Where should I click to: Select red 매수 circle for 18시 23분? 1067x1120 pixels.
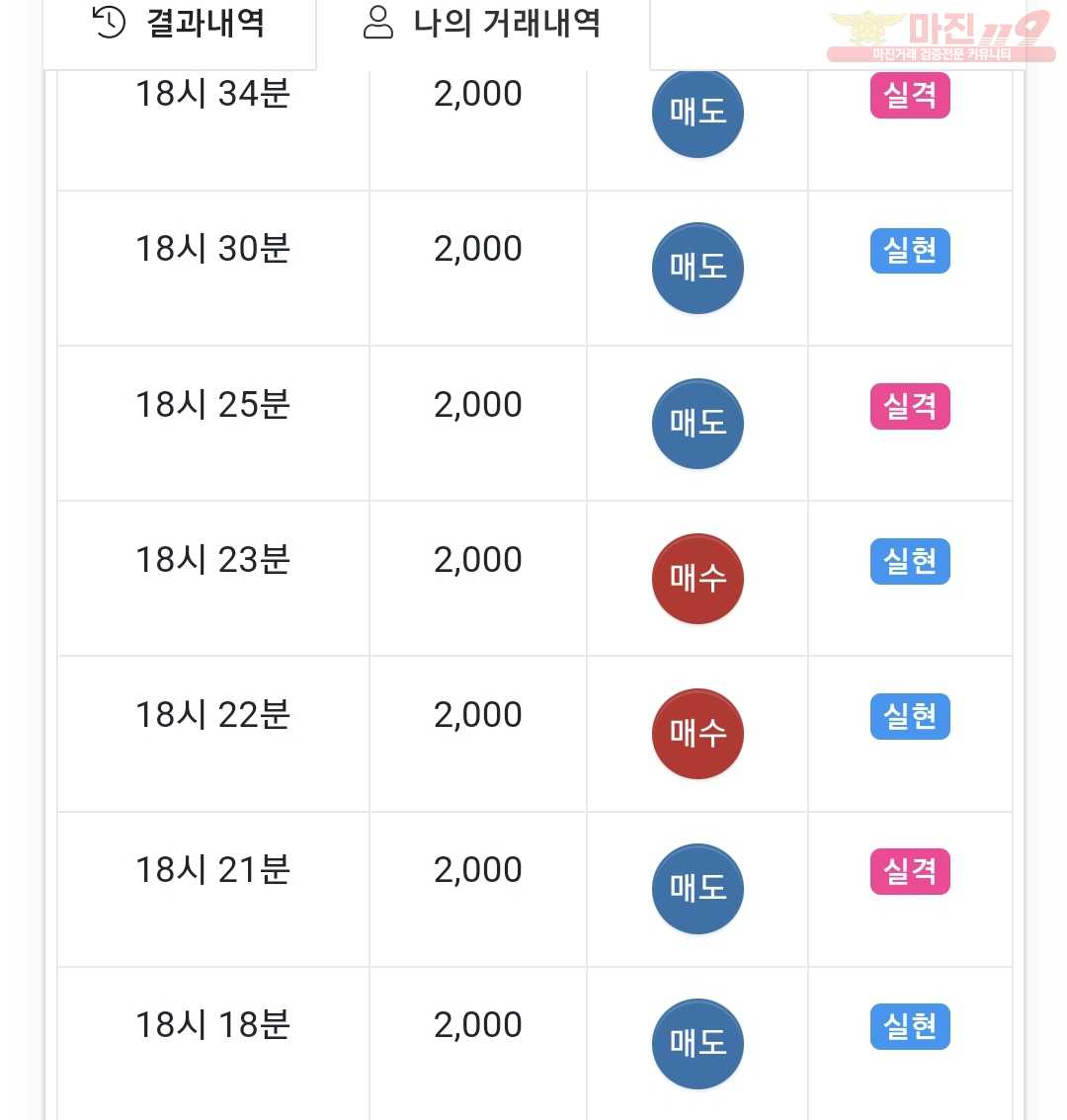(x=698, y=579)
